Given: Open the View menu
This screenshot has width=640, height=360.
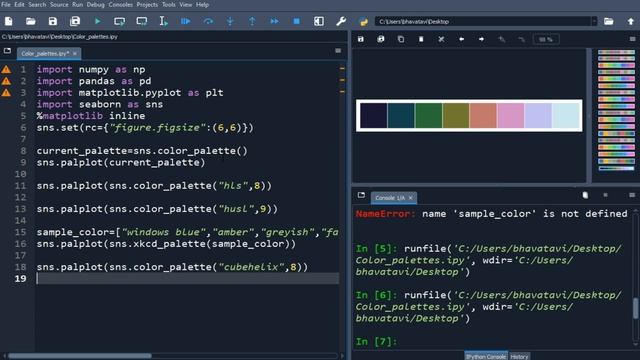Looking at the screenshot, I should point(186,4).
